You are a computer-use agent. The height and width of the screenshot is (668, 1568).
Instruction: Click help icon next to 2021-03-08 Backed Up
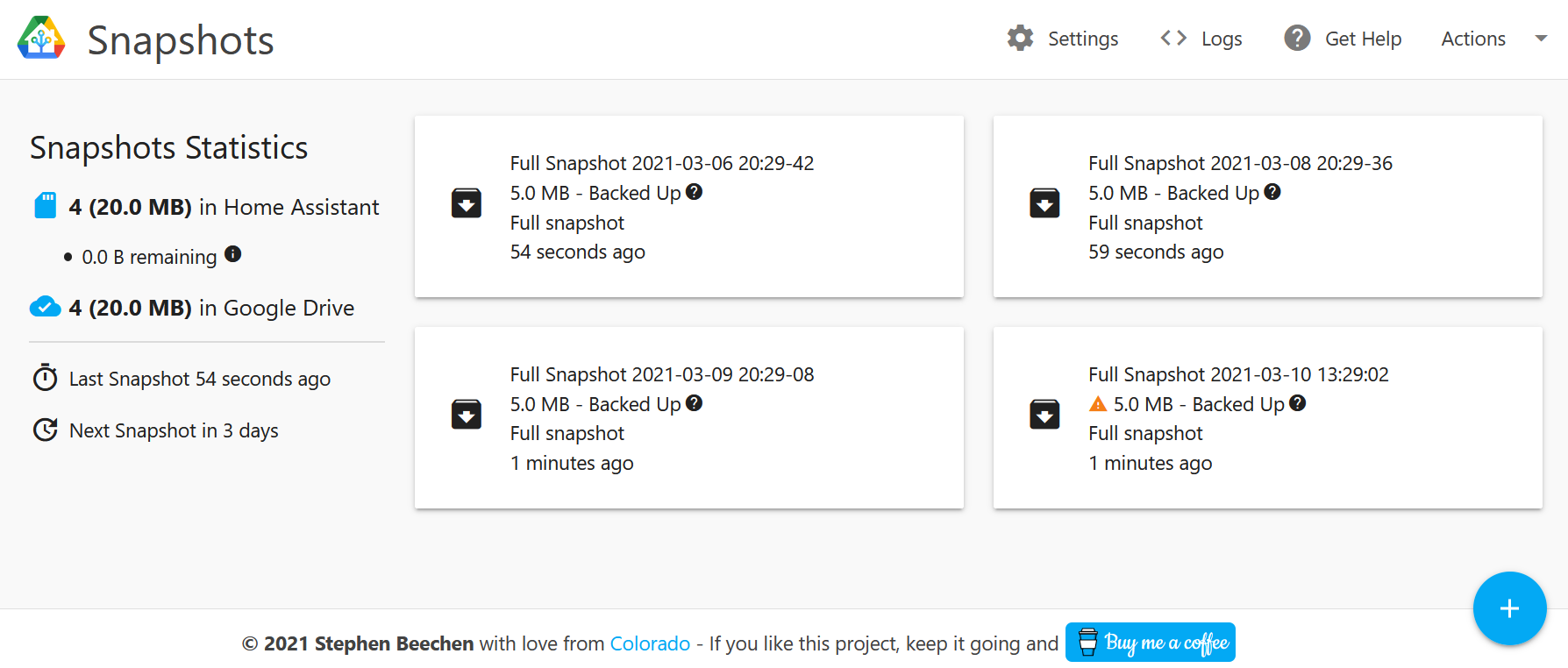[x=1272, y=192]
